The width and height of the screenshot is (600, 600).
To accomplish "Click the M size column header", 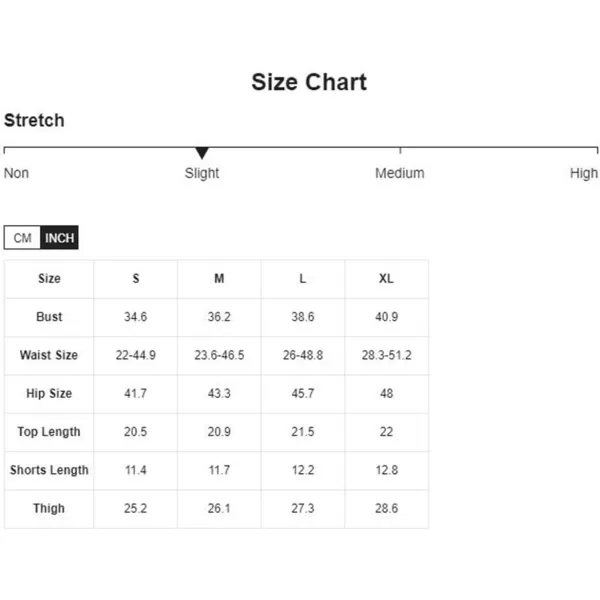I will coord(219,279).
